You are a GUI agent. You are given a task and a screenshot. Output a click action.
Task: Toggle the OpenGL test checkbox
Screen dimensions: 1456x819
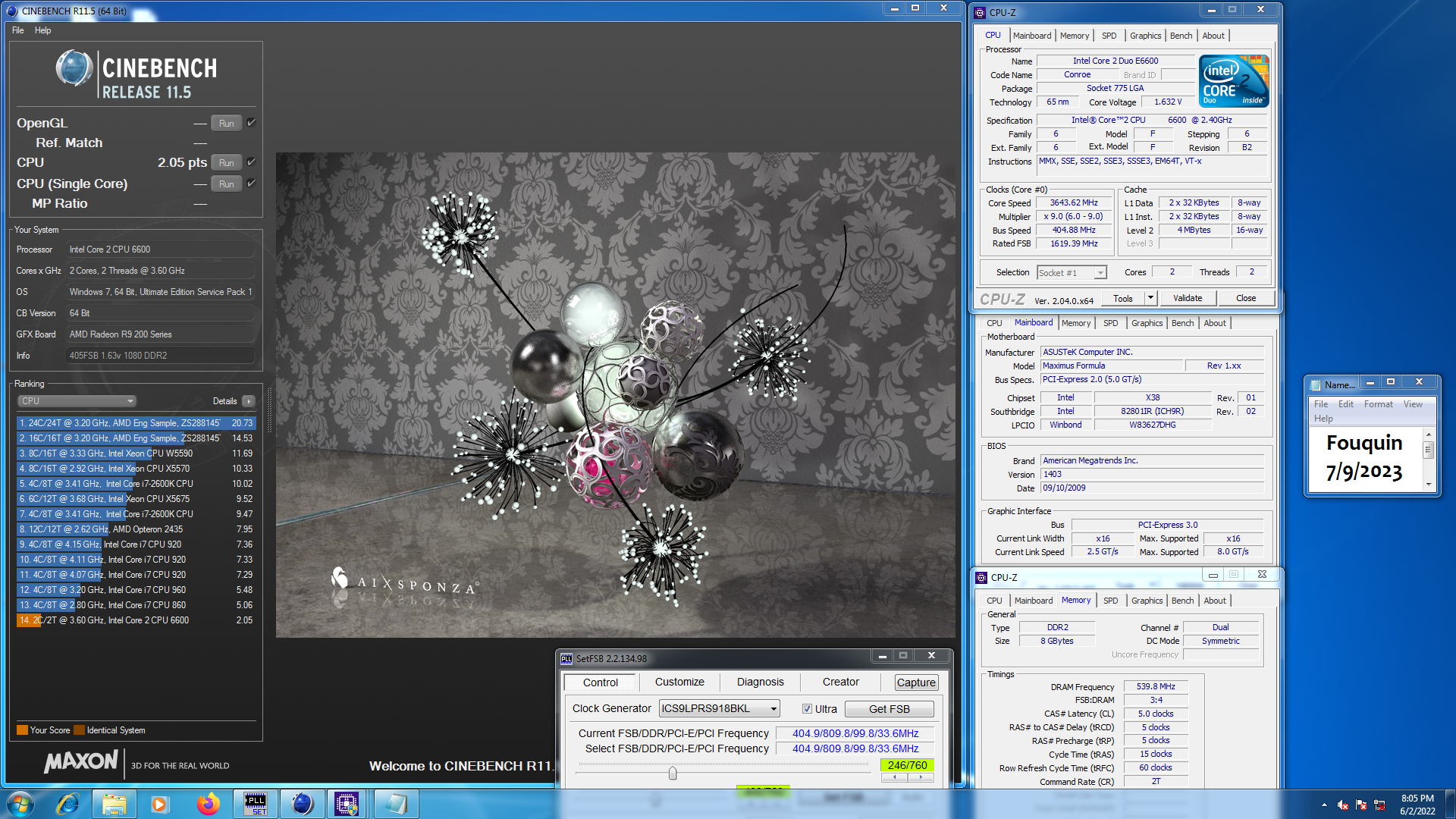(251, 122)
